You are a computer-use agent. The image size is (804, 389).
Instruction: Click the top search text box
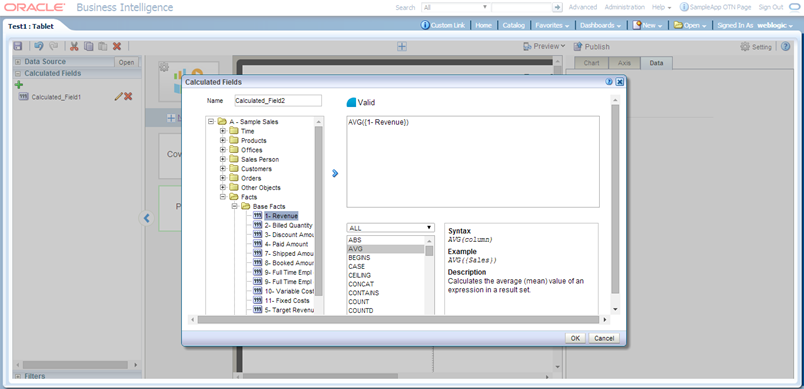(521, 7)
